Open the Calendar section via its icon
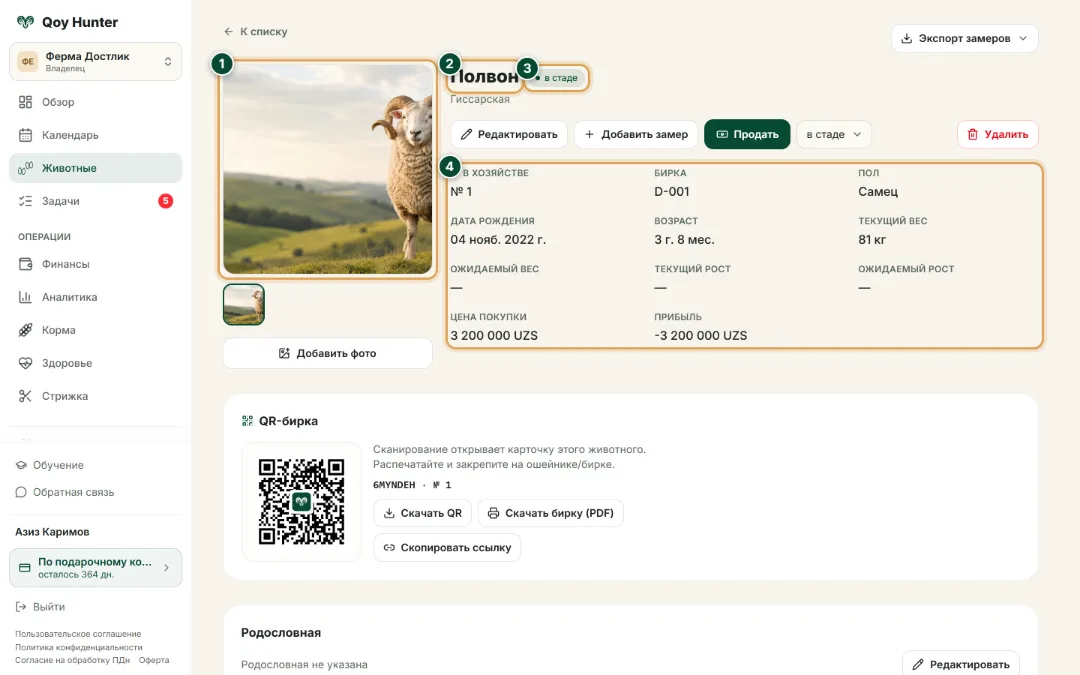 tap(25, 135)
